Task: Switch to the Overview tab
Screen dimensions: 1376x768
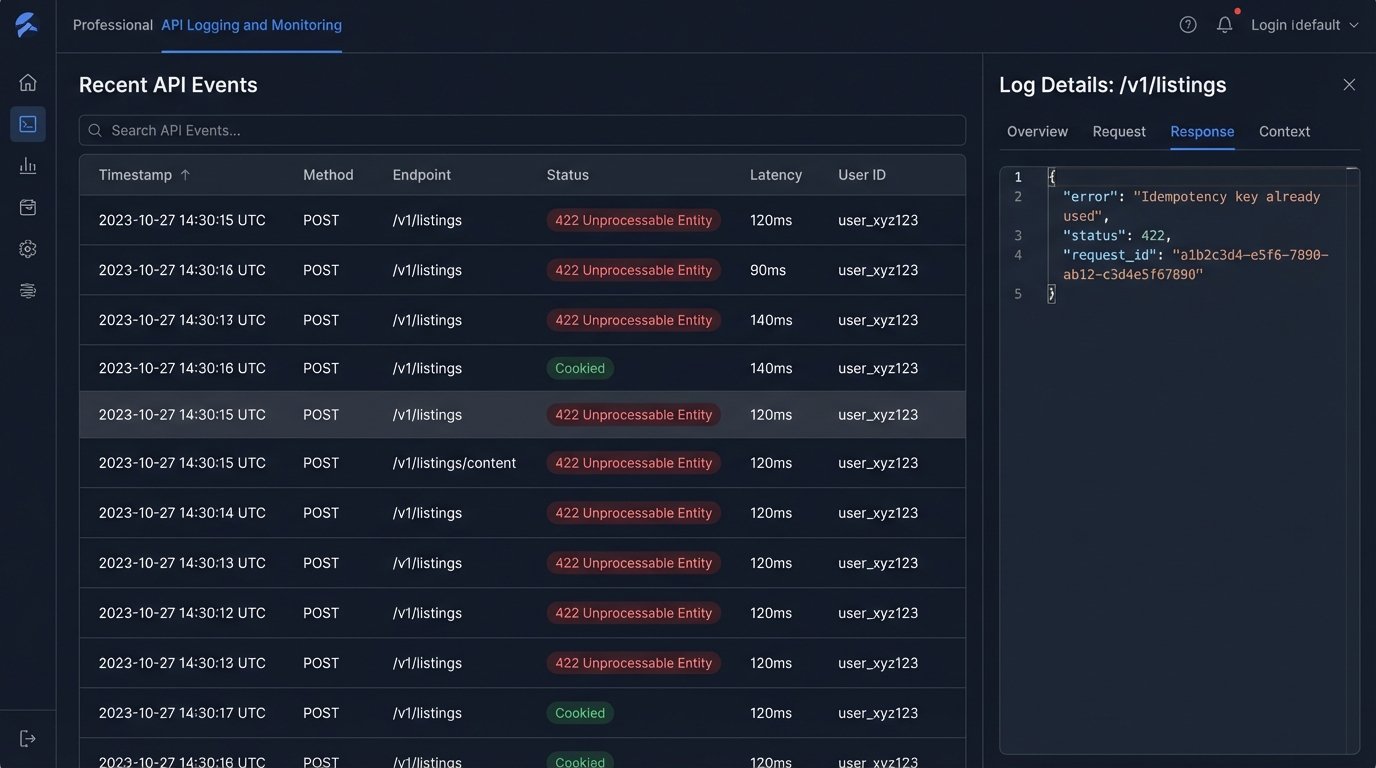Action: 1037,132
